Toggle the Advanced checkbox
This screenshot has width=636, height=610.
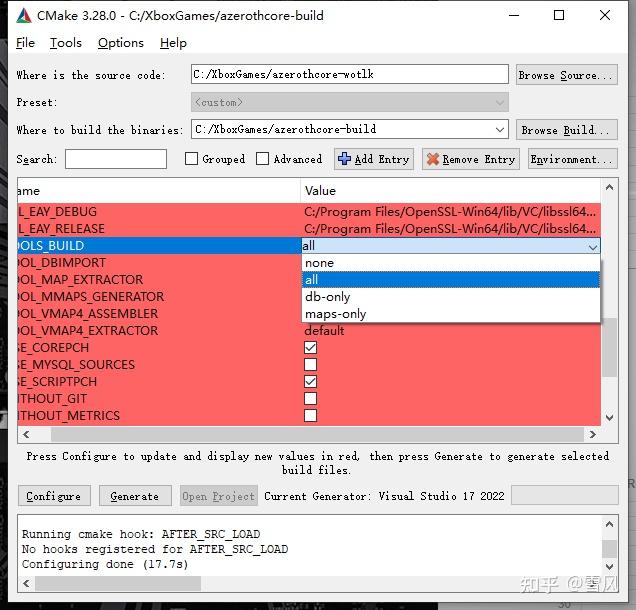click(263, 159)
